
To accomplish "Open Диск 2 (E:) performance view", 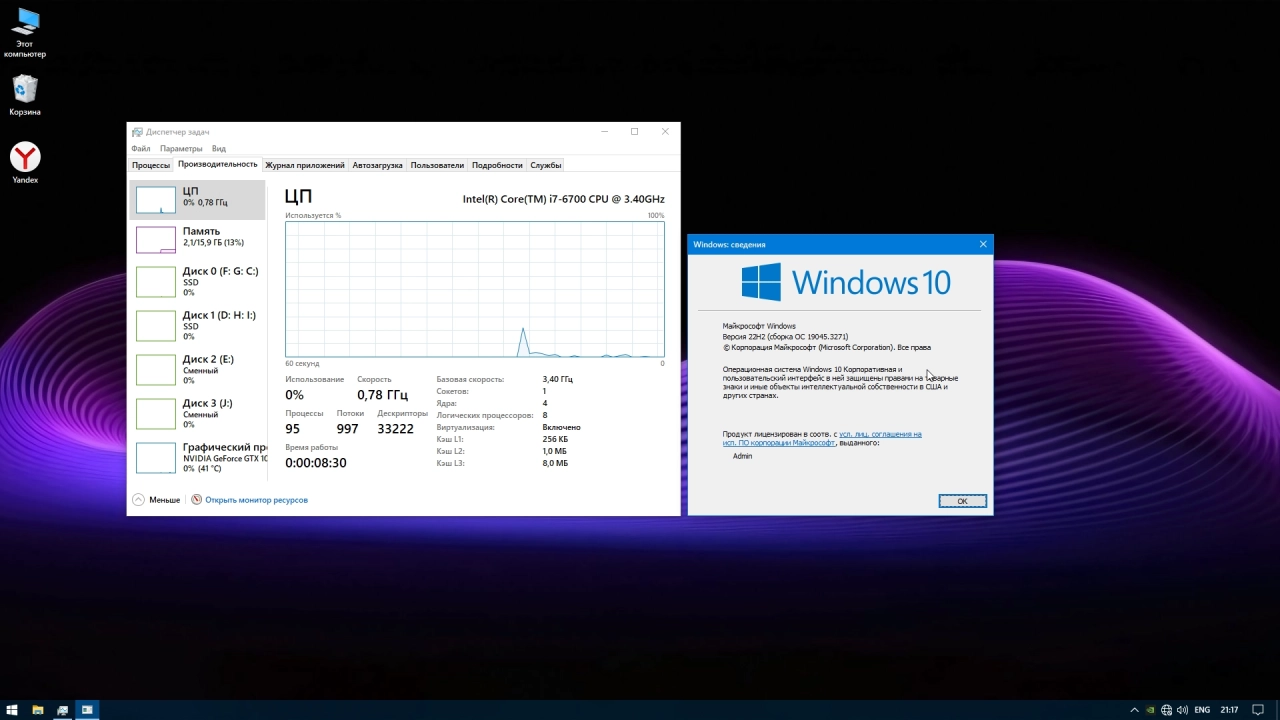I will tap(198, 370).
